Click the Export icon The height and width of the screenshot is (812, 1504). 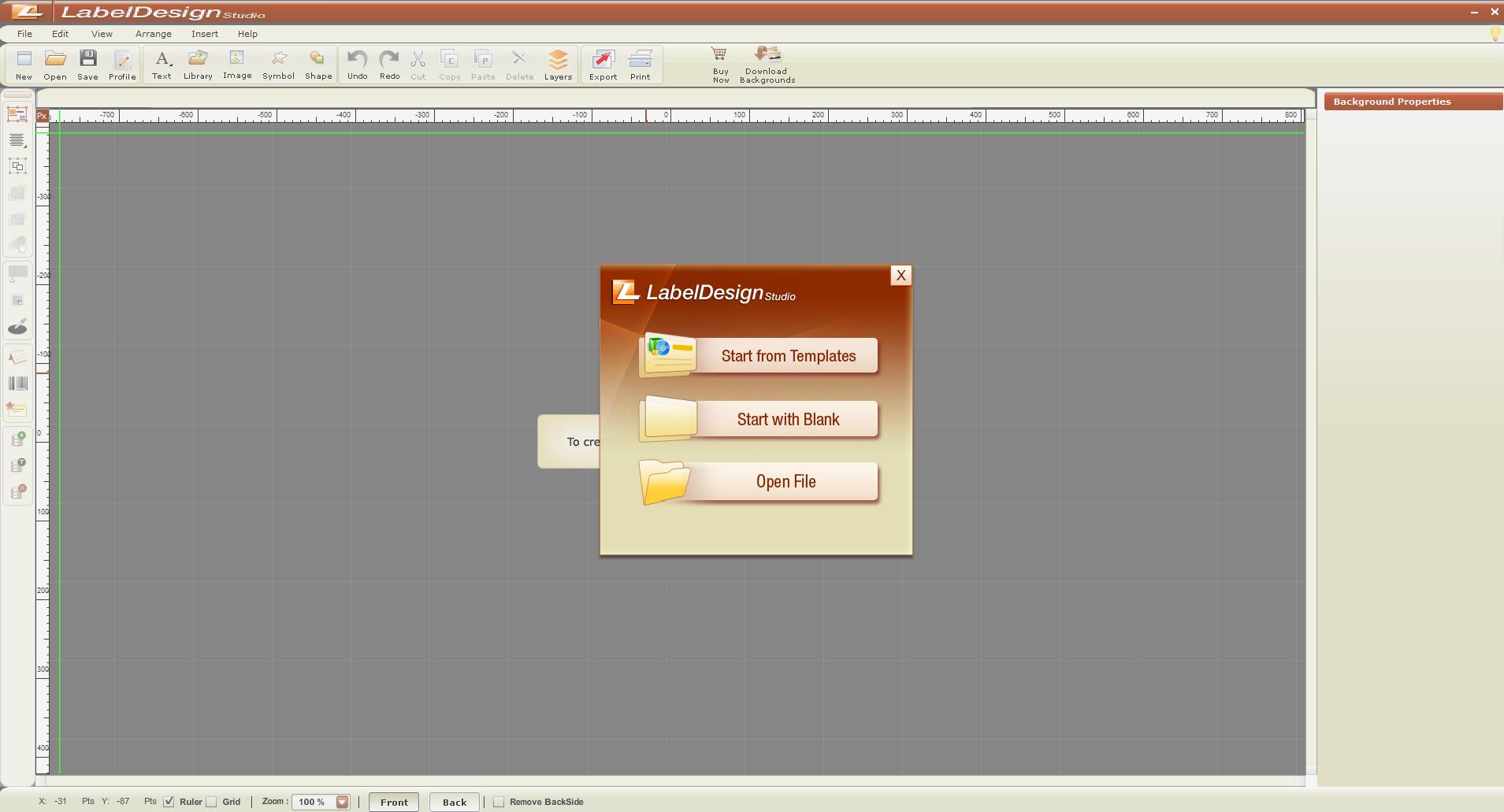603,65
